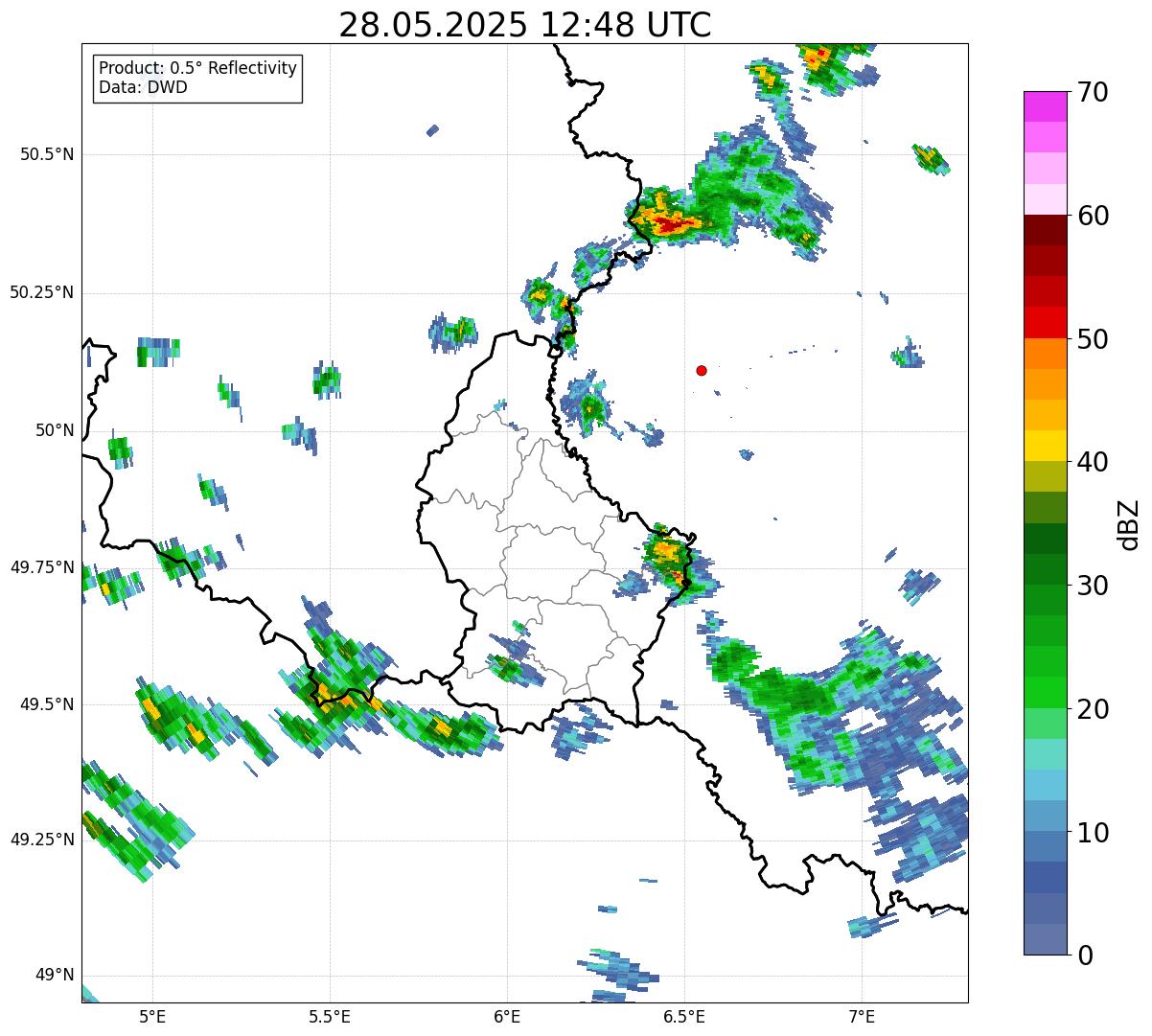Pick the orange swatch just below 50

[x=1045, y=354]
